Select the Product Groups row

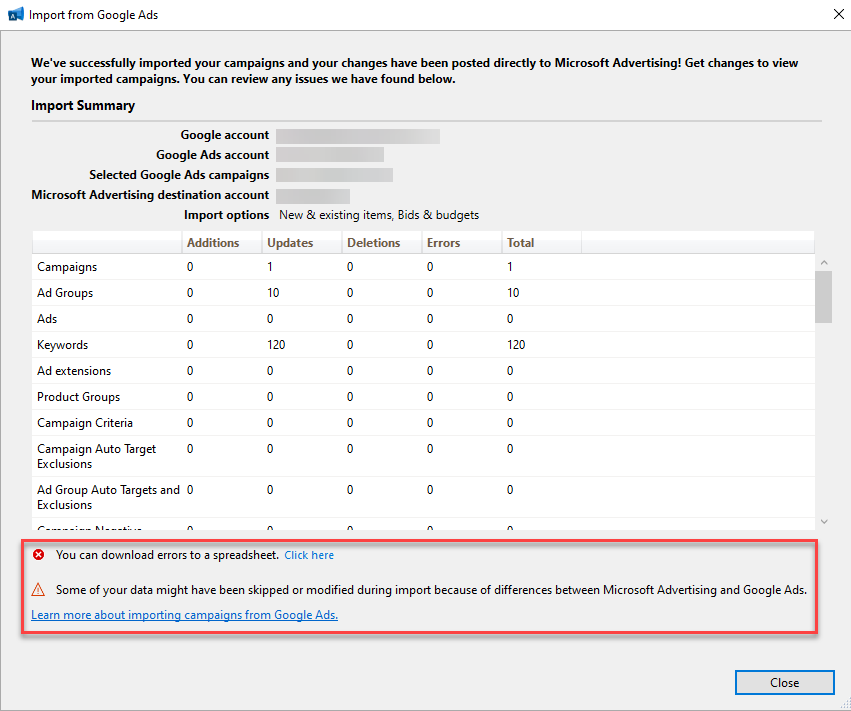(x=78, y=397)
